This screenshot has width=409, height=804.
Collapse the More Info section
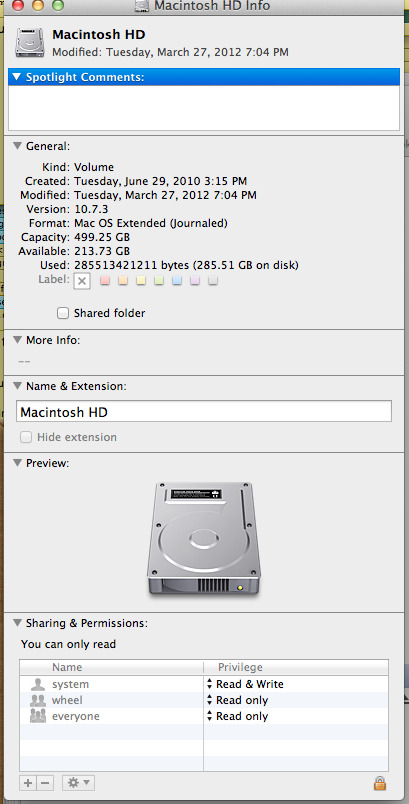(17, 339)
